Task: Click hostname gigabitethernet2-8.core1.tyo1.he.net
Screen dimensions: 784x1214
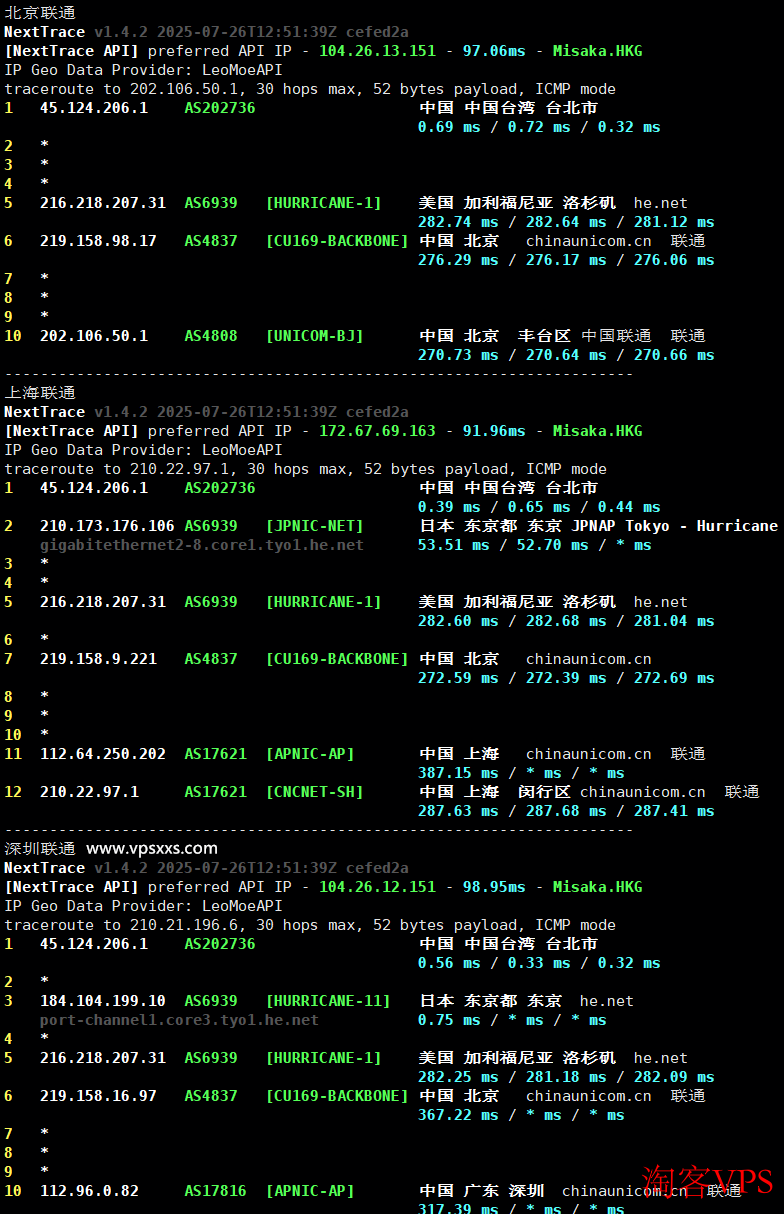Action: click(x=202, y=545)
